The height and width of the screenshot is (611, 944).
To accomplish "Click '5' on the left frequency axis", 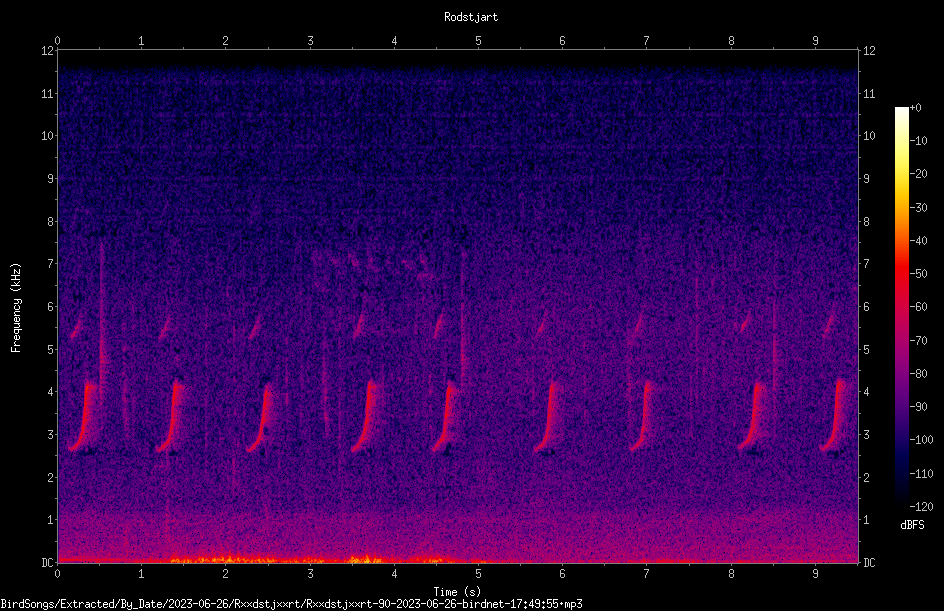I will 50,349.
